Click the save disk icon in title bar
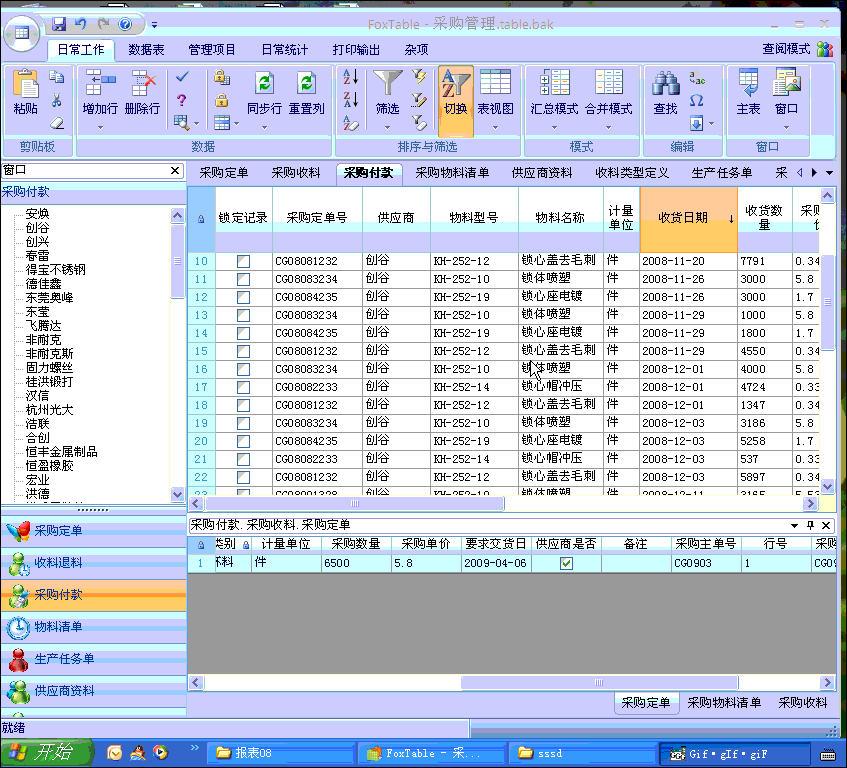Screen dimensions: 847x768 (59, 23)
